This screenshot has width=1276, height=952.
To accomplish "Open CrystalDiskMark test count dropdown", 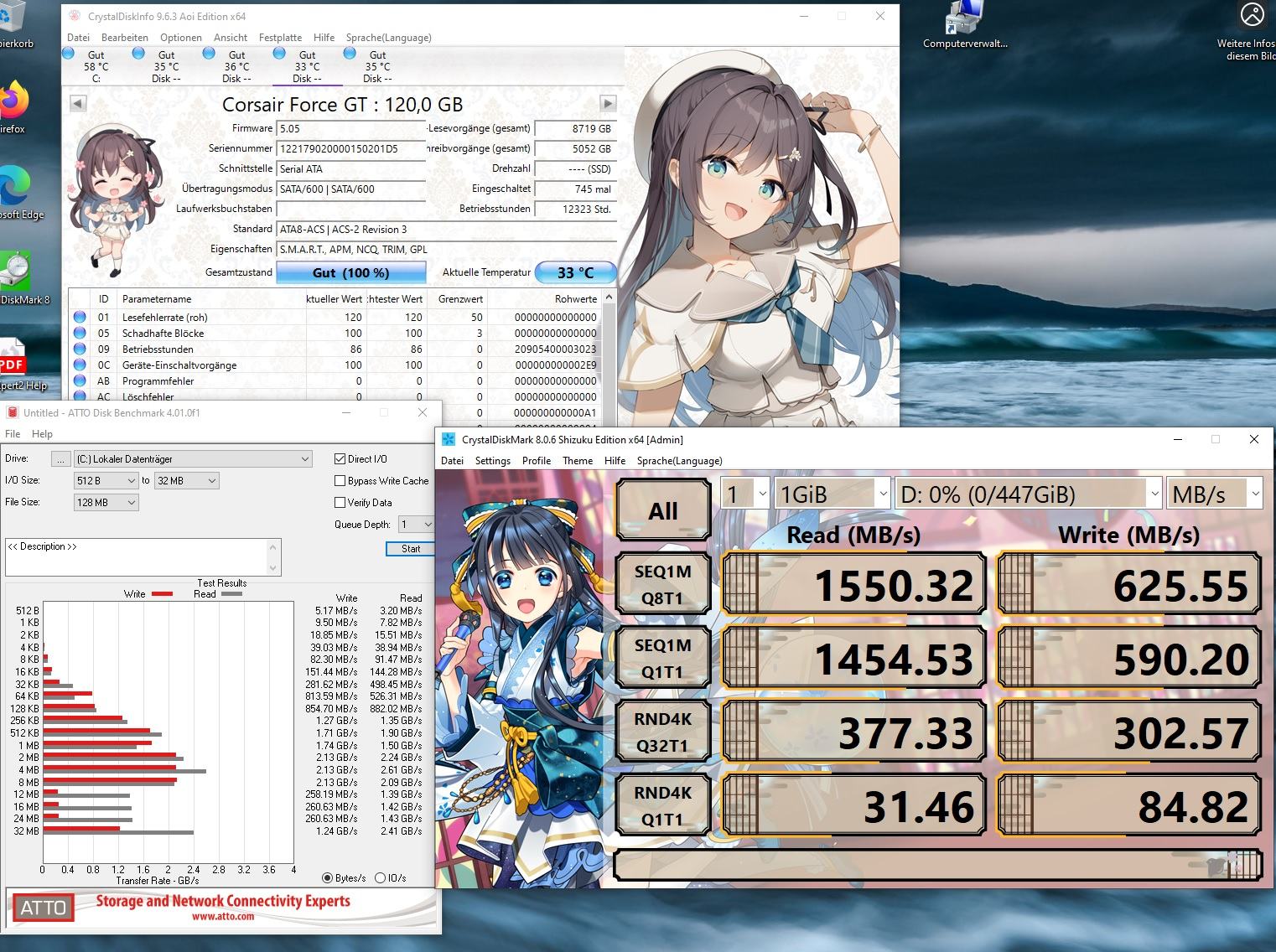I will pos(744,494).
